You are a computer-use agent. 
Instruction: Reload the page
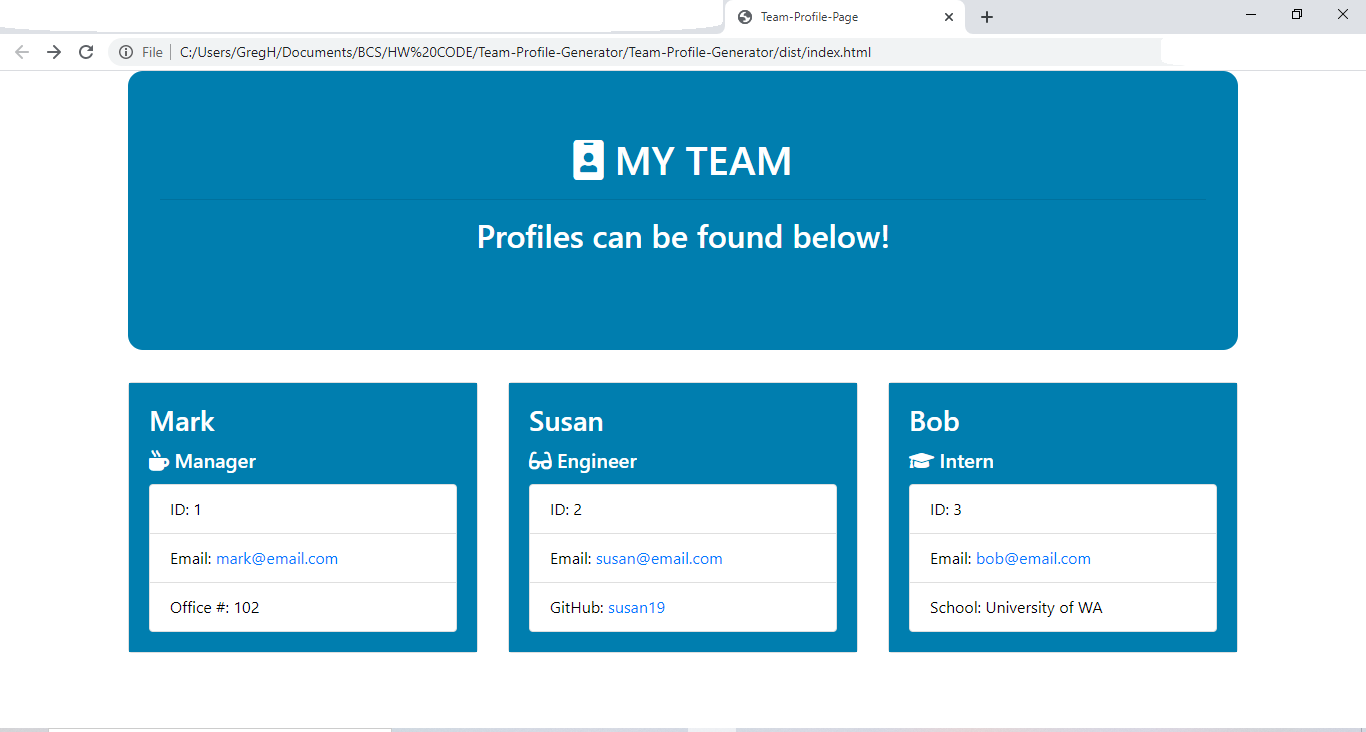click(x=85, y=52)
